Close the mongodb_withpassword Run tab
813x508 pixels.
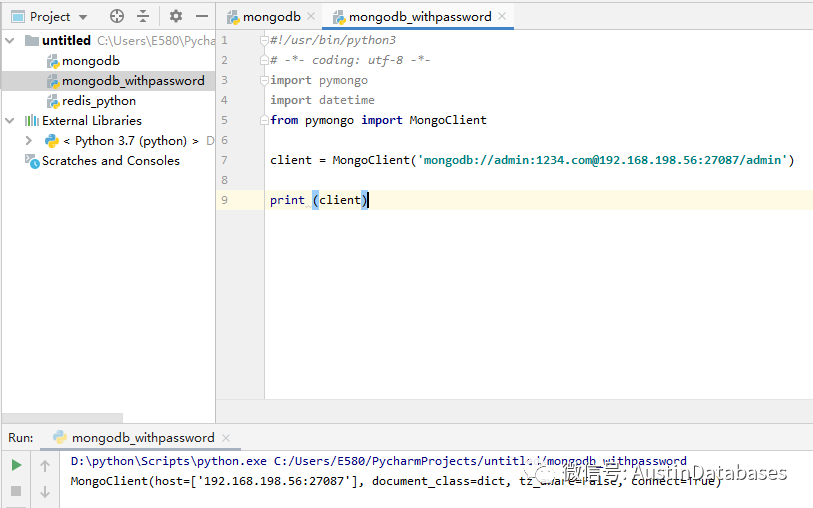[x=225, y=438]
